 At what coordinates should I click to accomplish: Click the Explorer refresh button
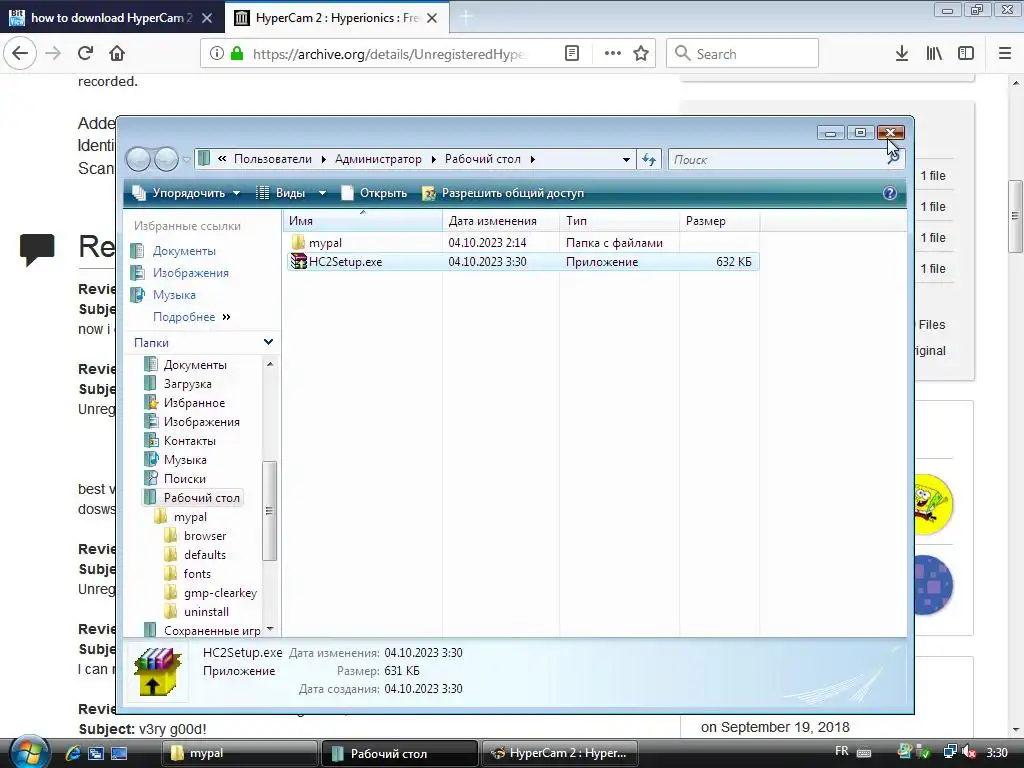tap(648, 159)
